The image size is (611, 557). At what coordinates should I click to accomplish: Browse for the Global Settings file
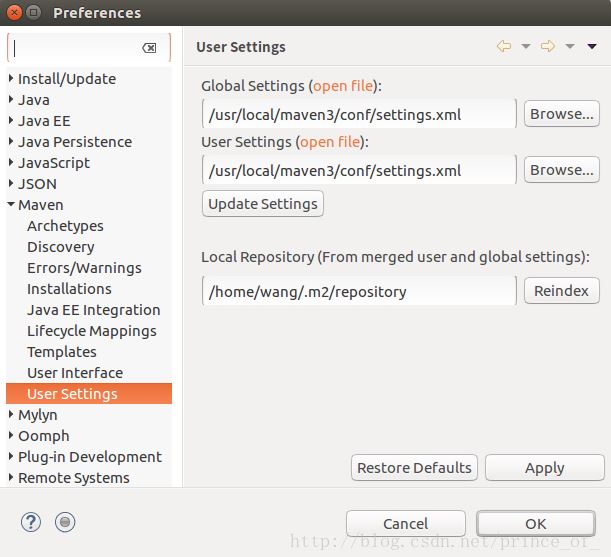point(561,114)
